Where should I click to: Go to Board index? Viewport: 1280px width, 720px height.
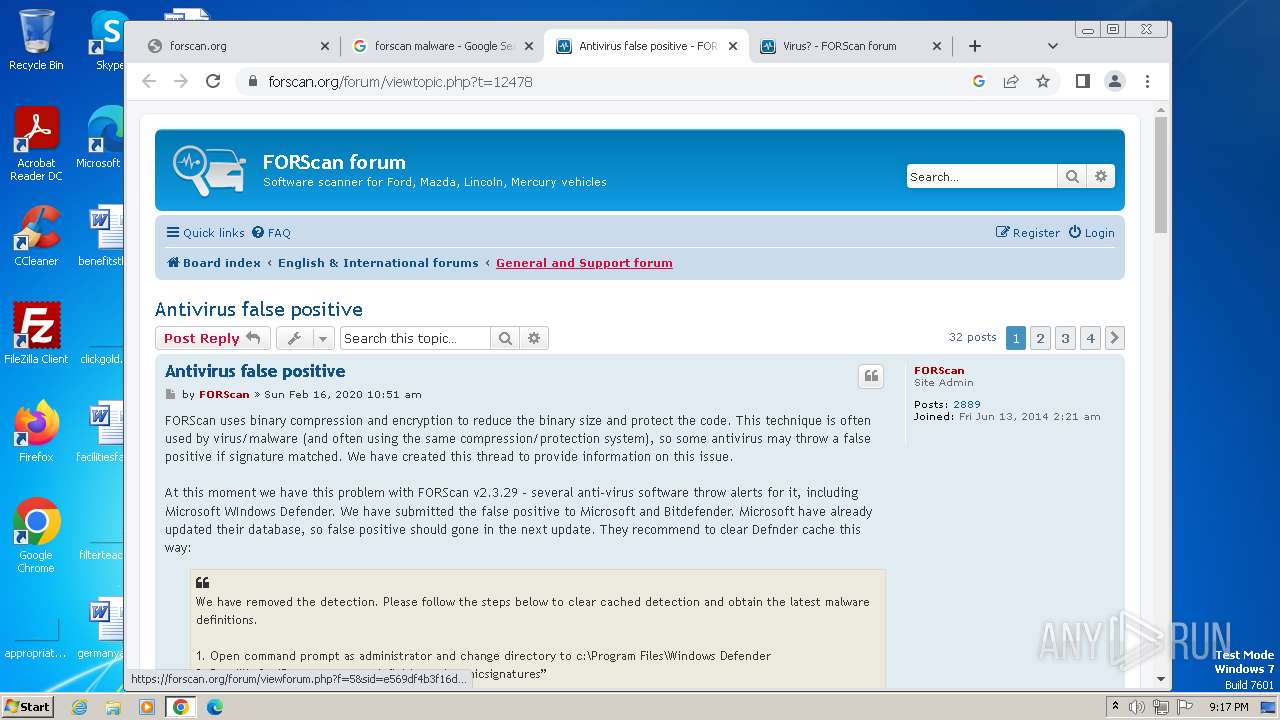coord(213,263)
